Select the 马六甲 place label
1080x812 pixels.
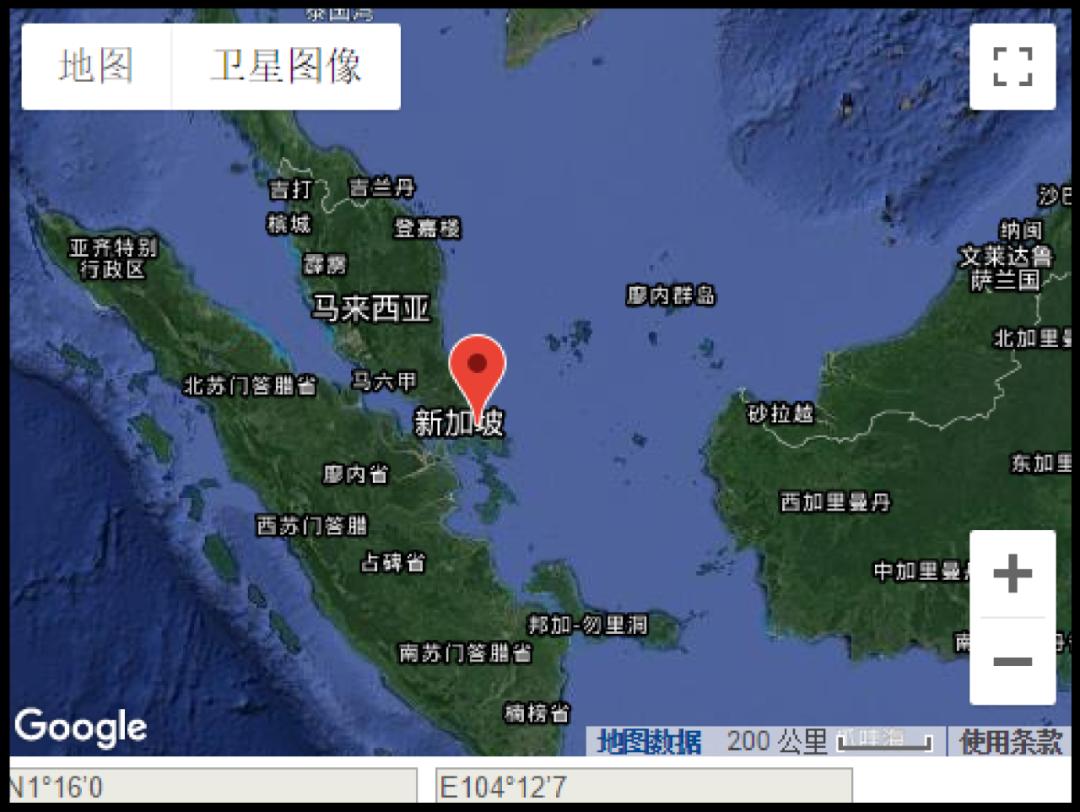[384, 381]
